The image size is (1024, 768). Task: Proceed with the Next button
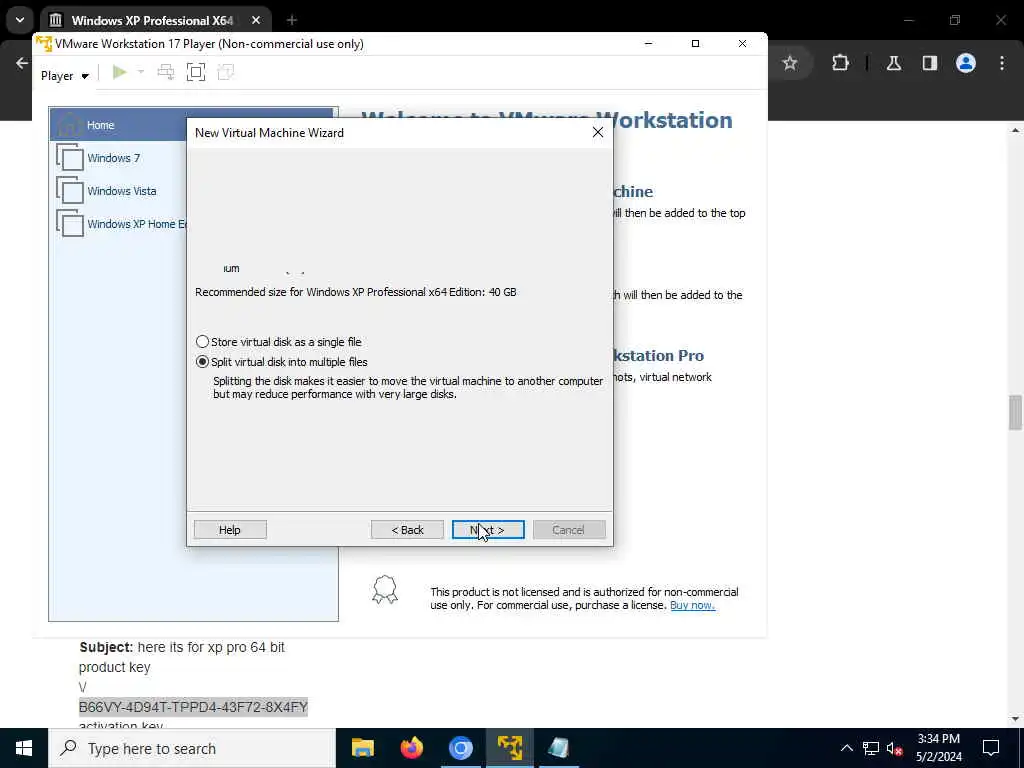(488, 530)
